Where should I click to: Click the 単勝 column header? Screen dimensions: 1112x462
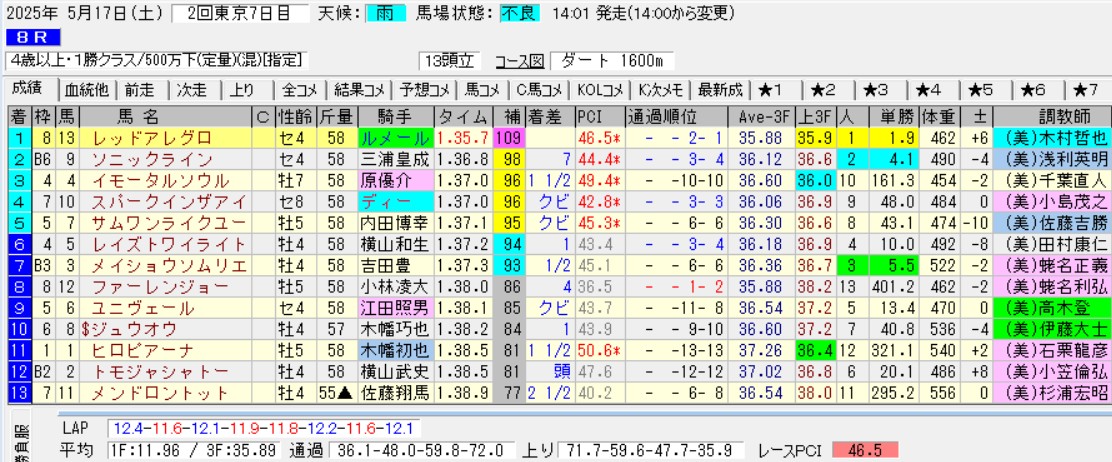892,116
